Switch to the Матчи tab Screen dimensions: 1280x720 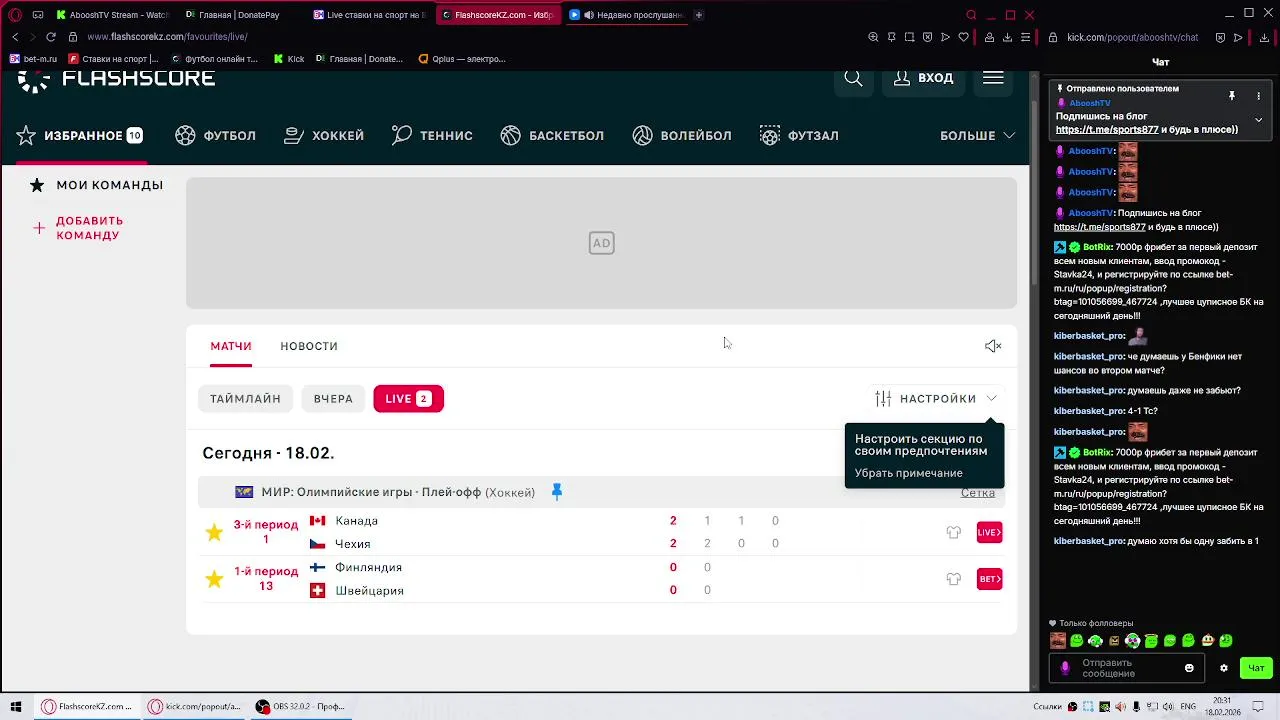tap(231, 346)
